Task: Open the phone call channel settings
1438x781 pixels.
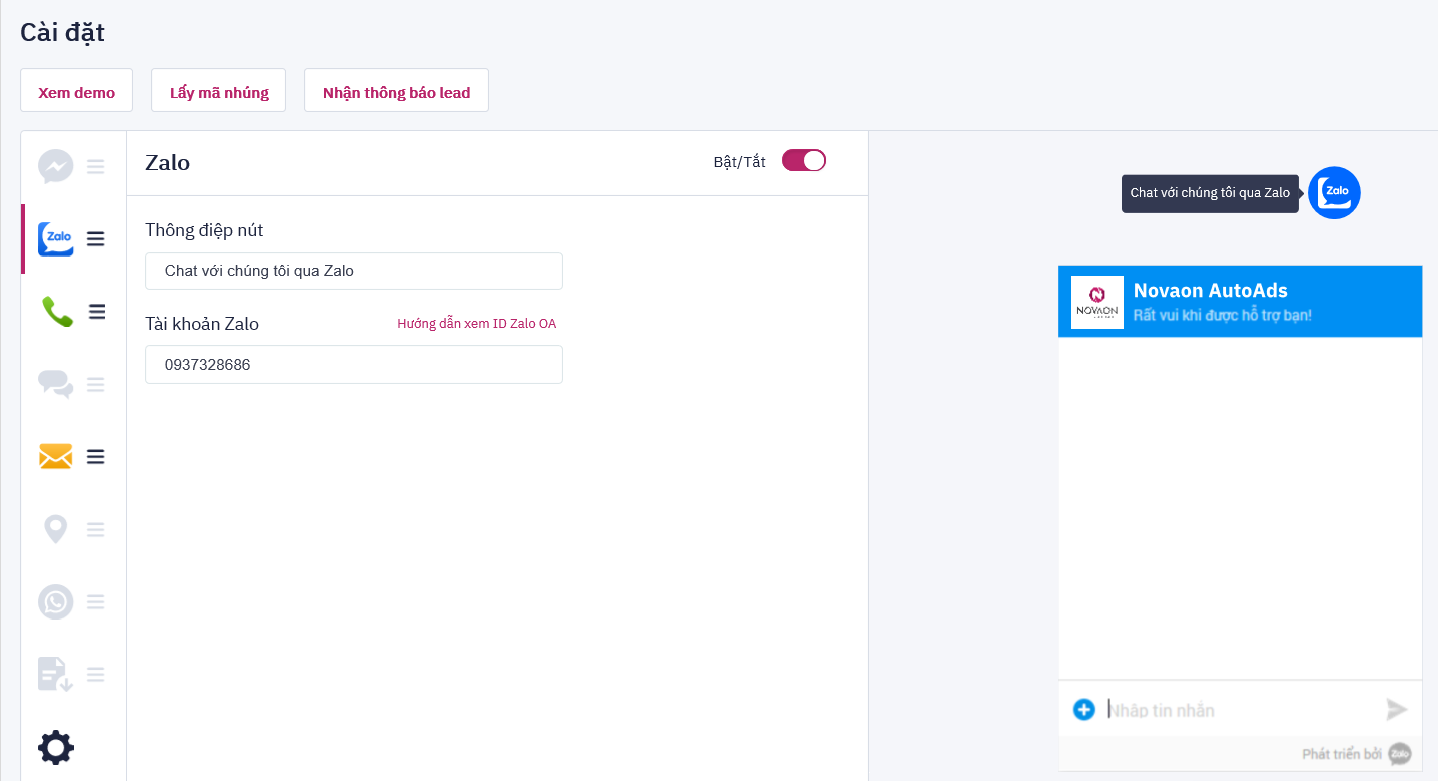Action: pos(57,312)
